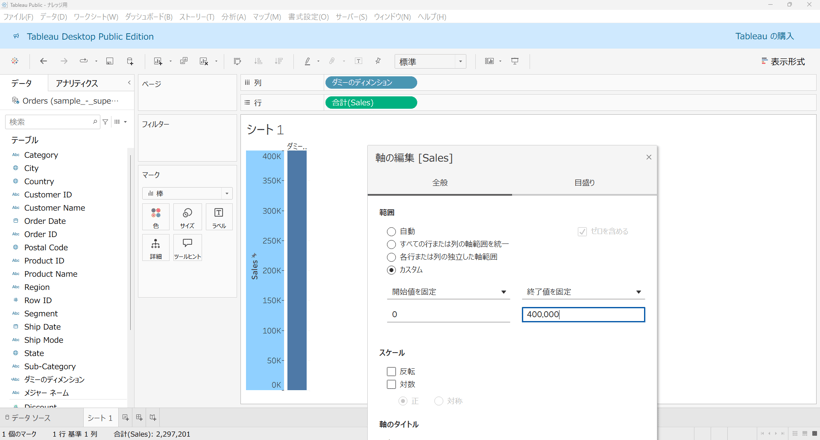Image resolution: width=820 pixels, height=440 pixels.
Task: Open the Tooltip mark card
Action: click(187, 249)
